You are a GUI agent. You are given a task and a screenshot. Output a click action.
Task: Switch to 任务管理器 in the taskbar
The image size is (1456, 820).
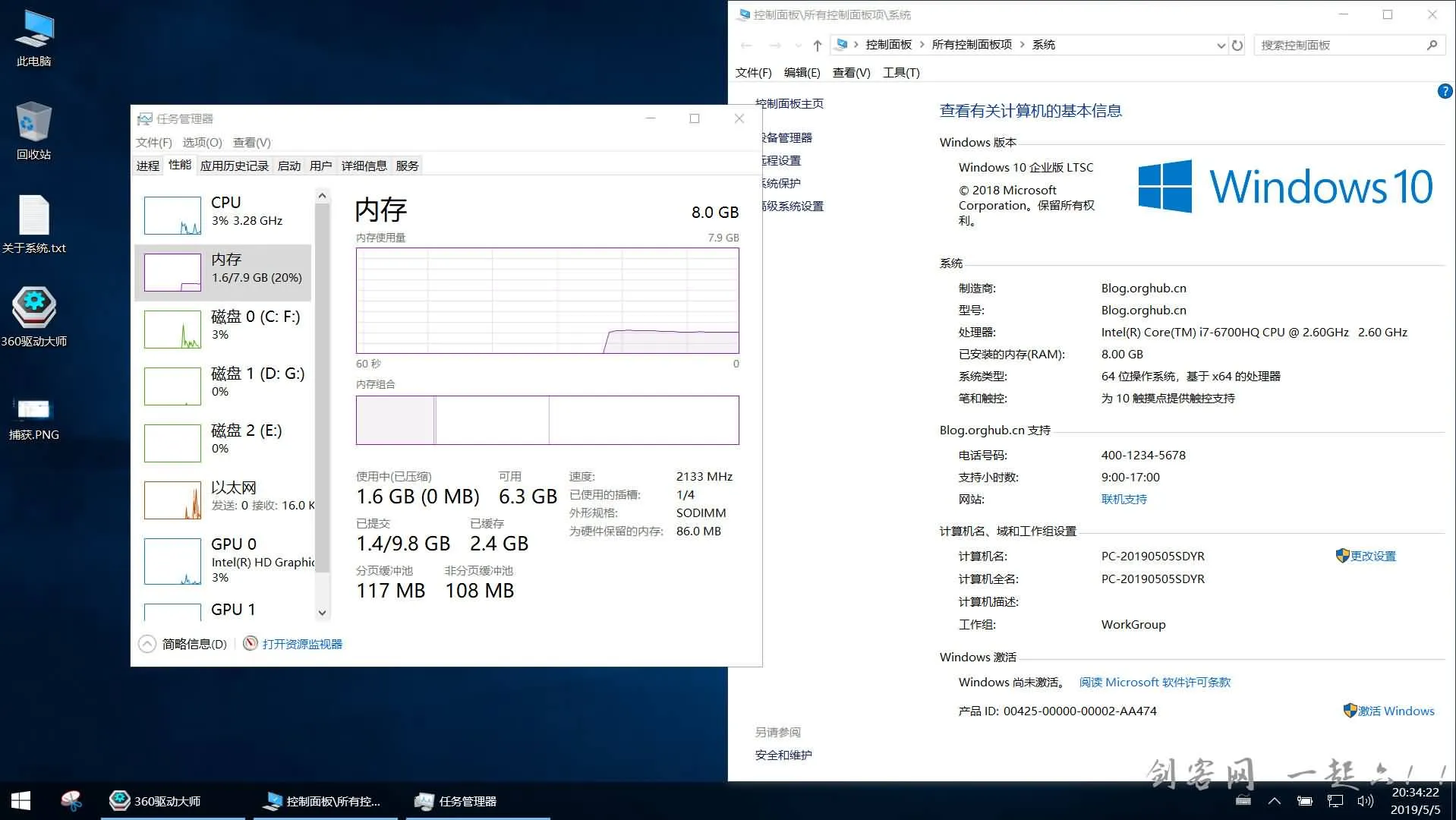(477, 801)
